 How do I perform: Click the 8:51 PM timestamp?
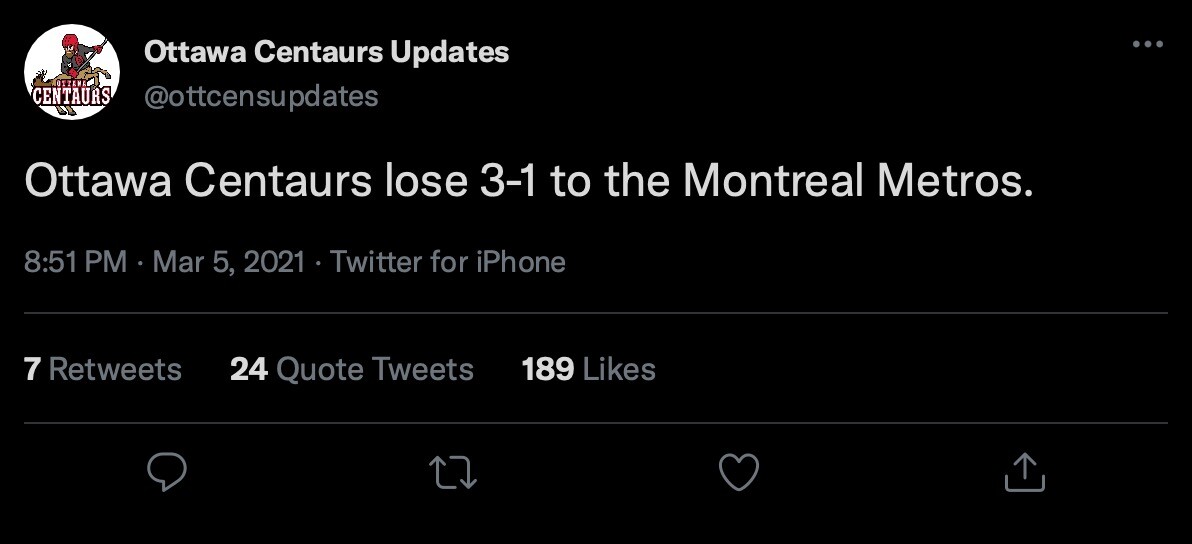point(75,262)
